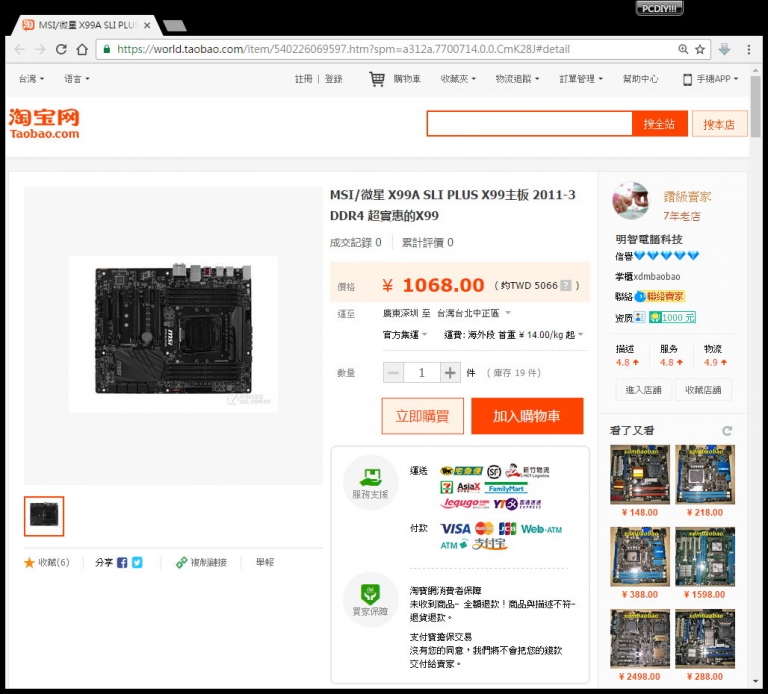The height and width of the screenshot is (694, 768).
Task: Decrease quantity with the minus button
Action: 393,373
